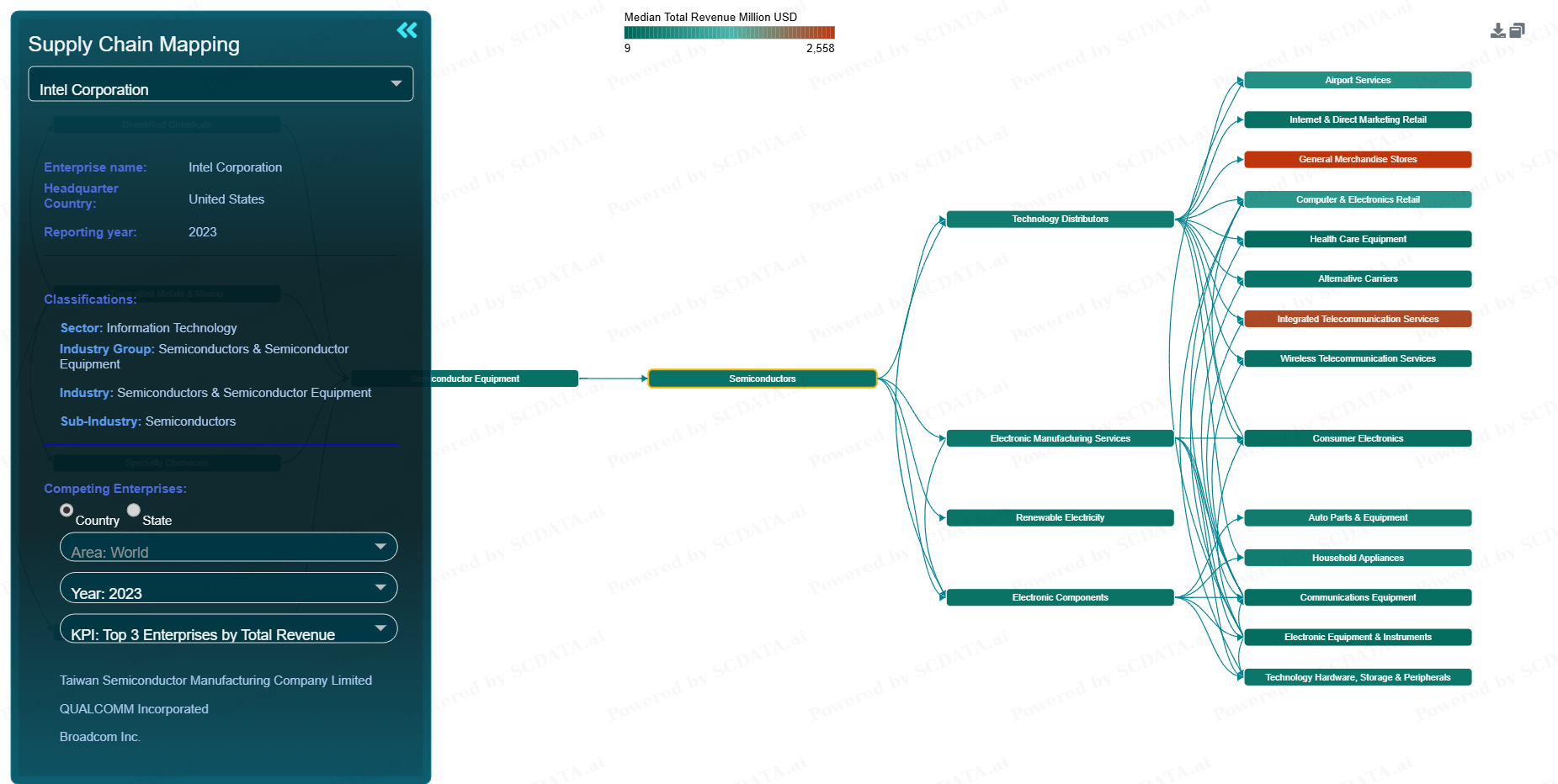The height and width of the screenshot is (784, 1558).
Task: Select Internet & Direct Marketing Retail node
Action: [1358, 119]
